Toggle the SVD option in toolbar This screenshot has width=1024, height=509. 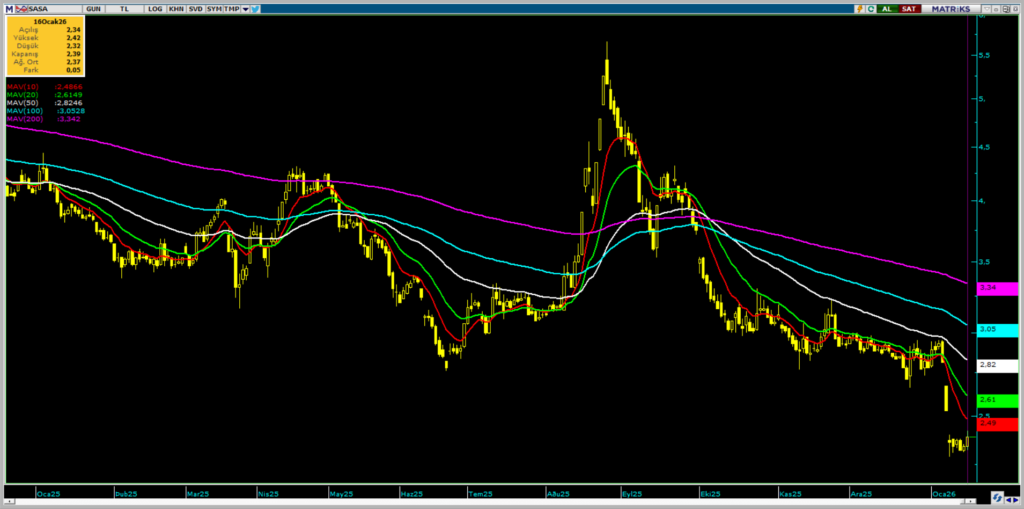coord(195,8)
